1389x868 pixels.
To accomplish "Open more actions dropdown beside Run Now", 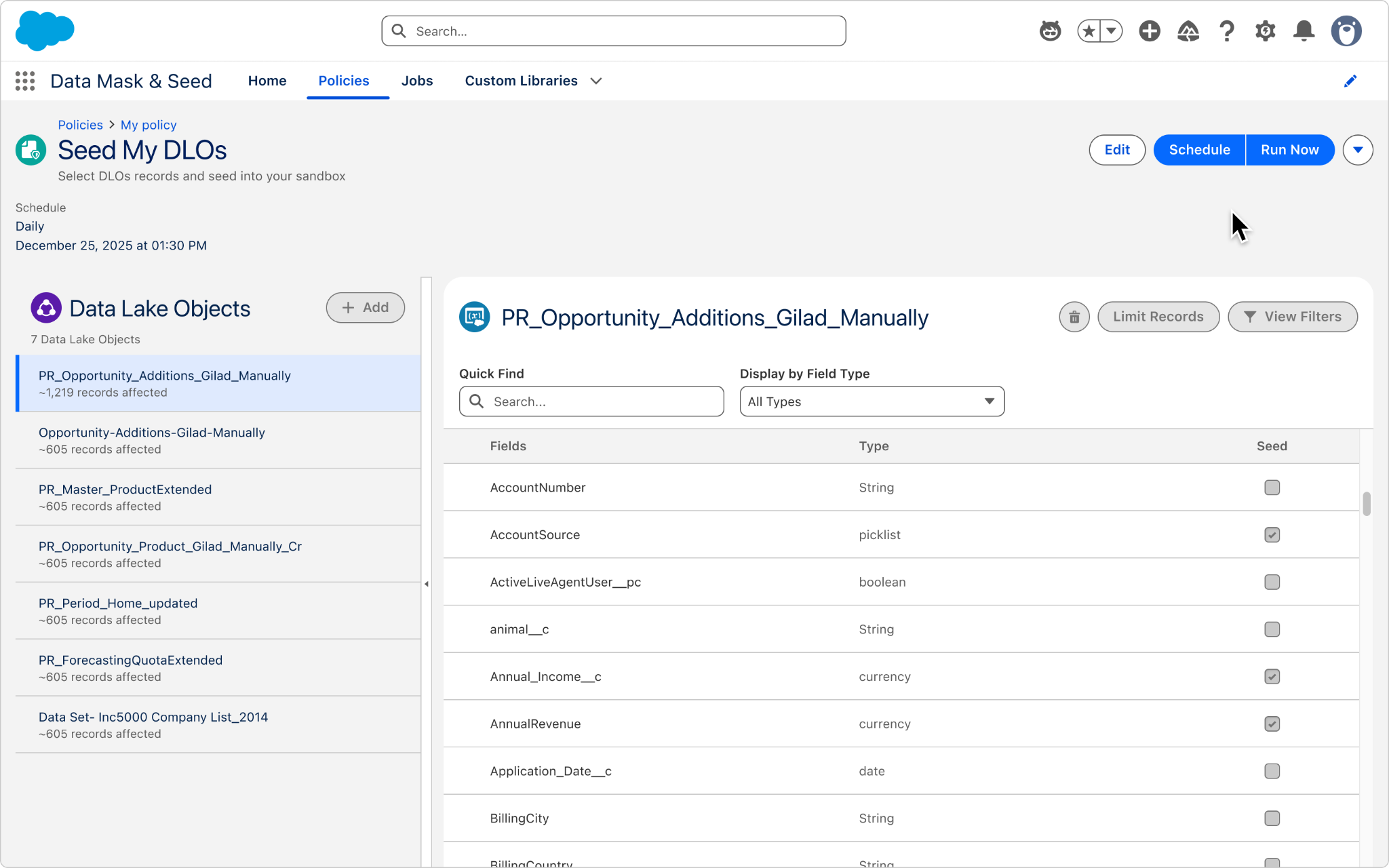I will click(1358, 150).
